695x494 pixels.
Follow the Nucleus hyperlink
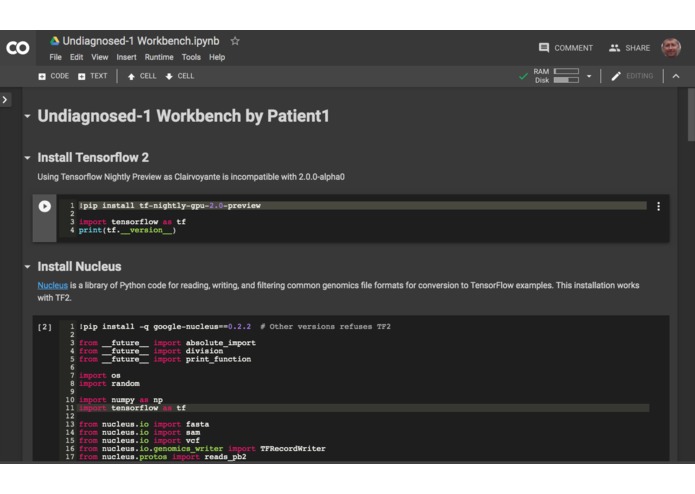(x=52, y=286)
